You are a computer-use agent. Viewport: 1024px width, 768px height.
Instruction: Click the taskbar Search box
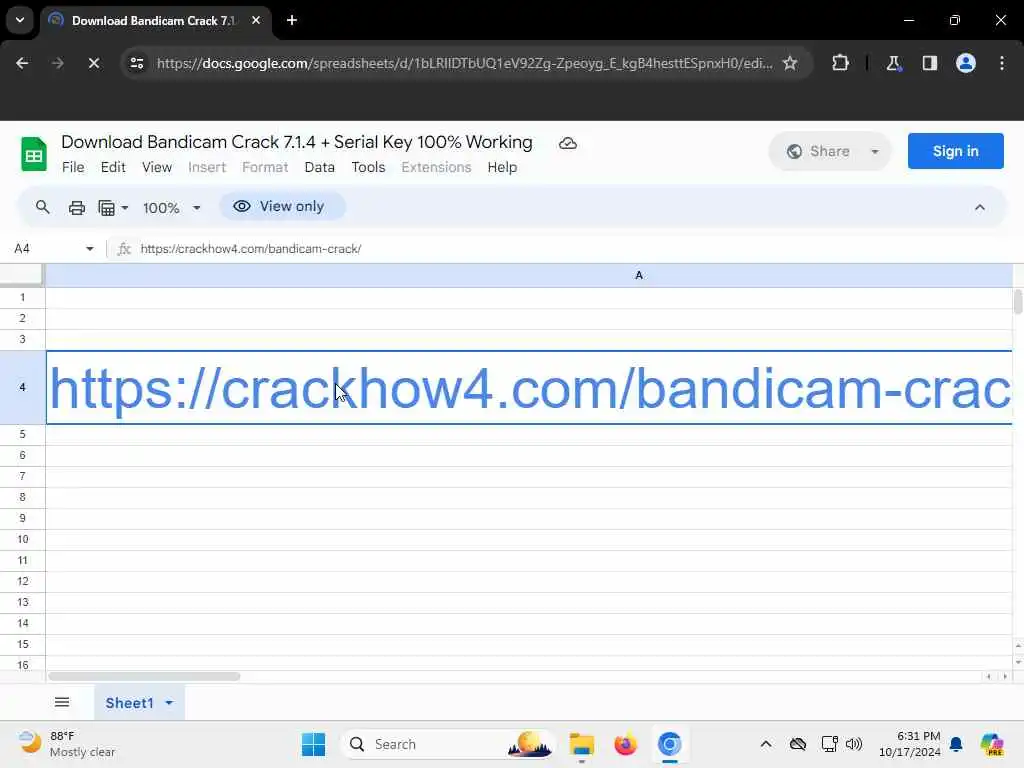coord(448,744)
